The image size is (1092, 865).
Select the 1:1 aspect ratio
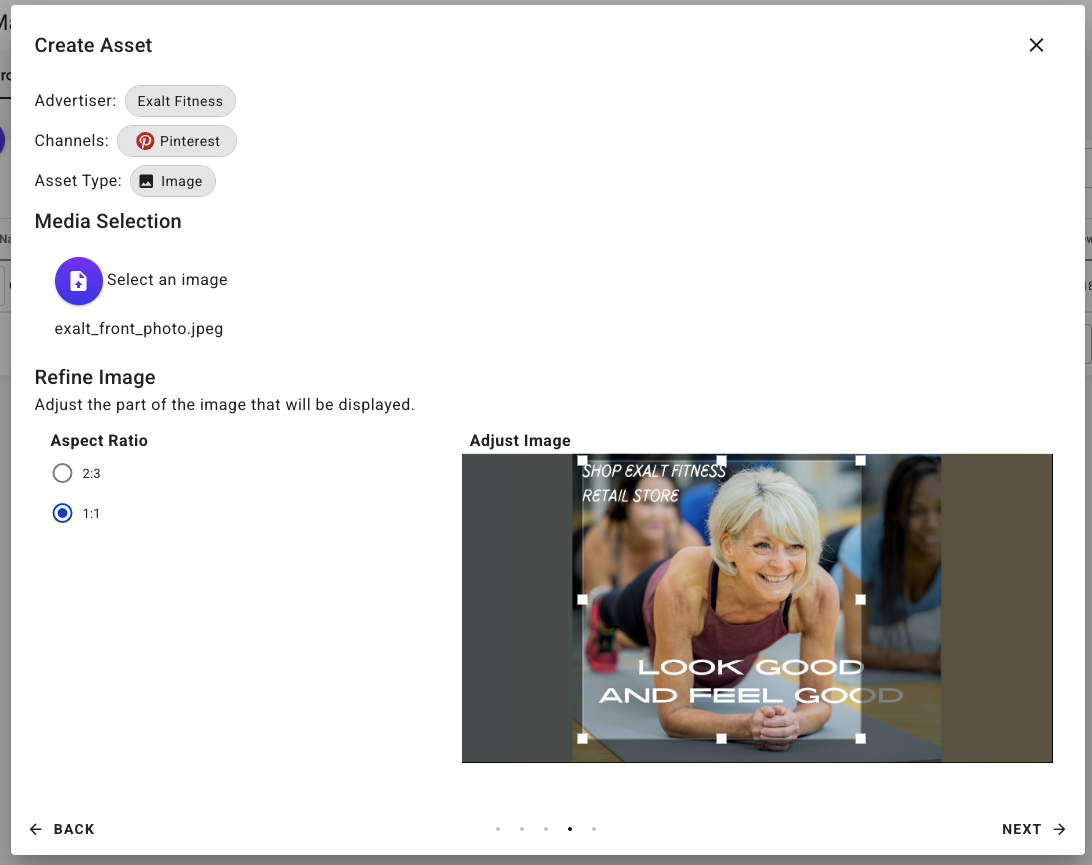63,513
